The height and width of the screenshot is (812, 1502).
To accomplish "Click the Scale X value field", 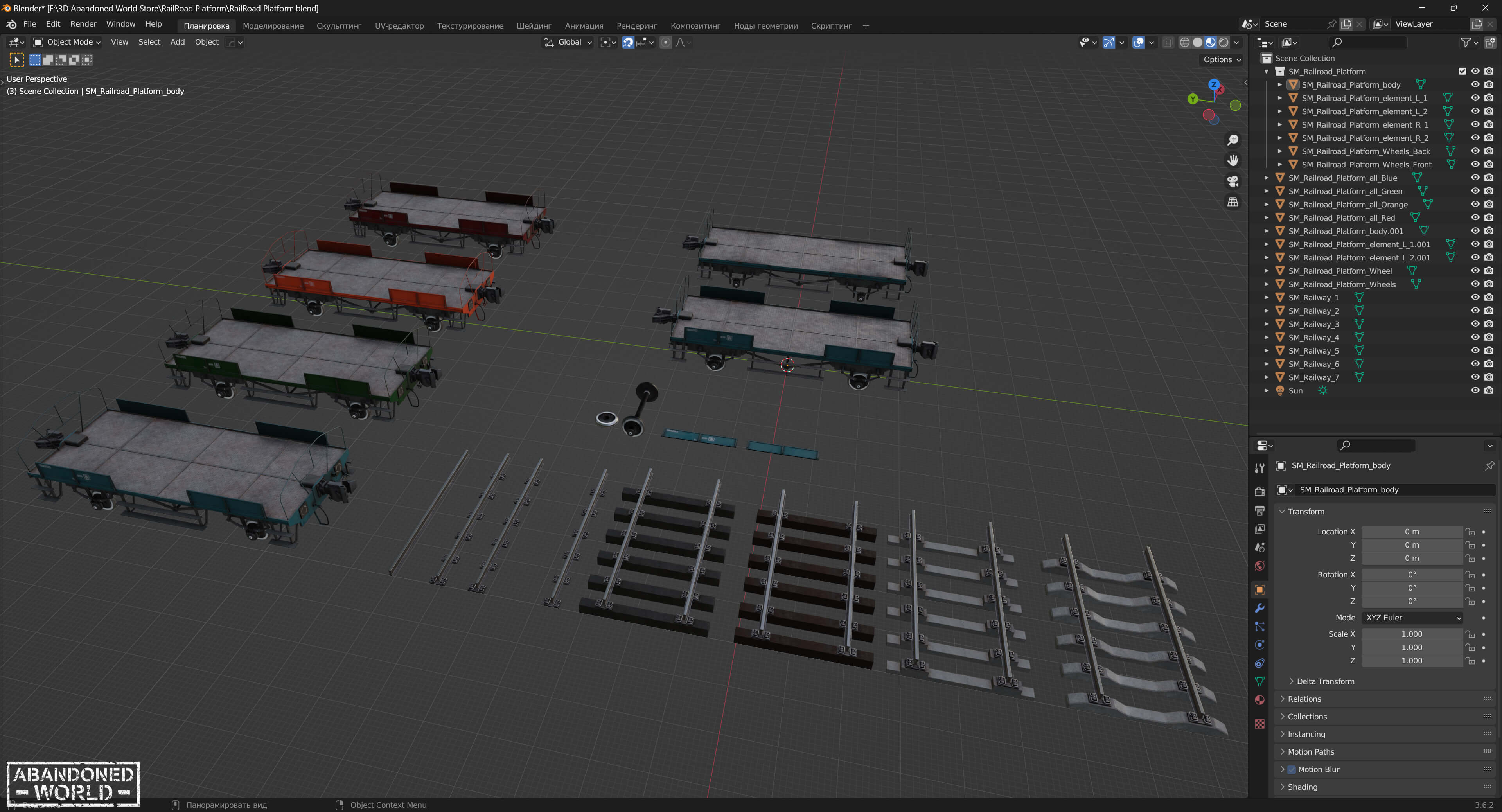I will (x=1411, y=634).
